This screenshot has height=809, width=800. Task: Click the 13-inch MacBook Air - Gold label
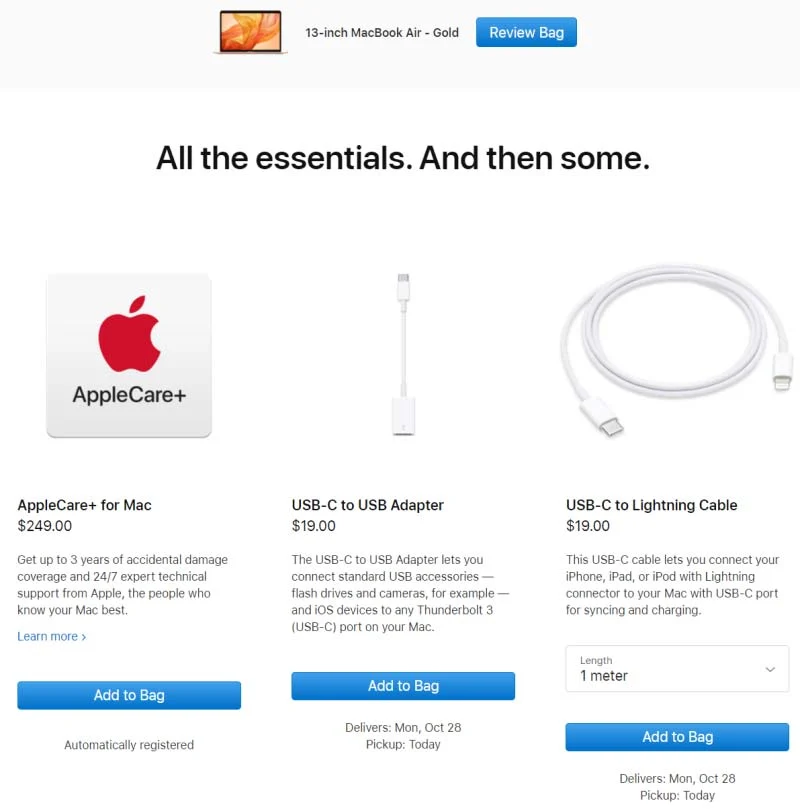coord(382,33)
